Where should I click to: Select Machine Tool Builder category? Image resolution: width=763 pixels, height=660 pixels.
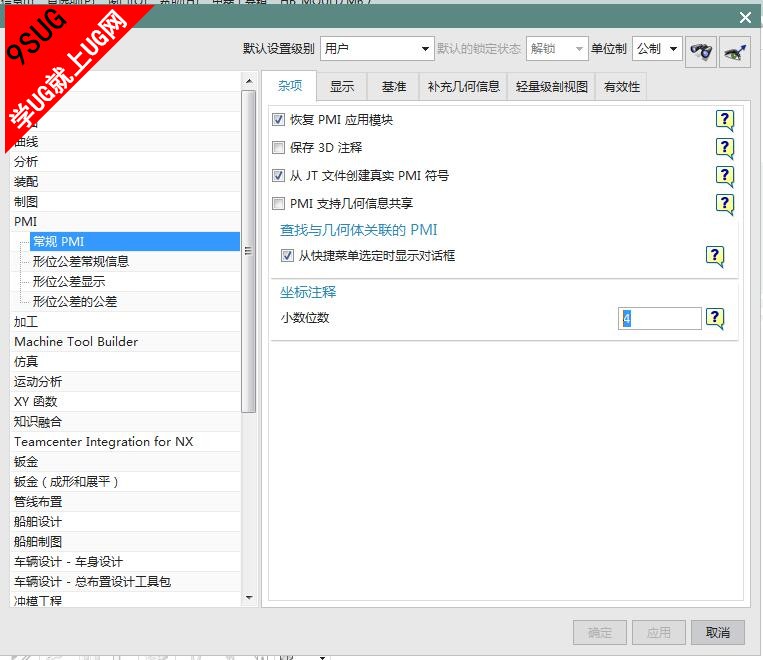pyautogui.click(x=125, y=342)
